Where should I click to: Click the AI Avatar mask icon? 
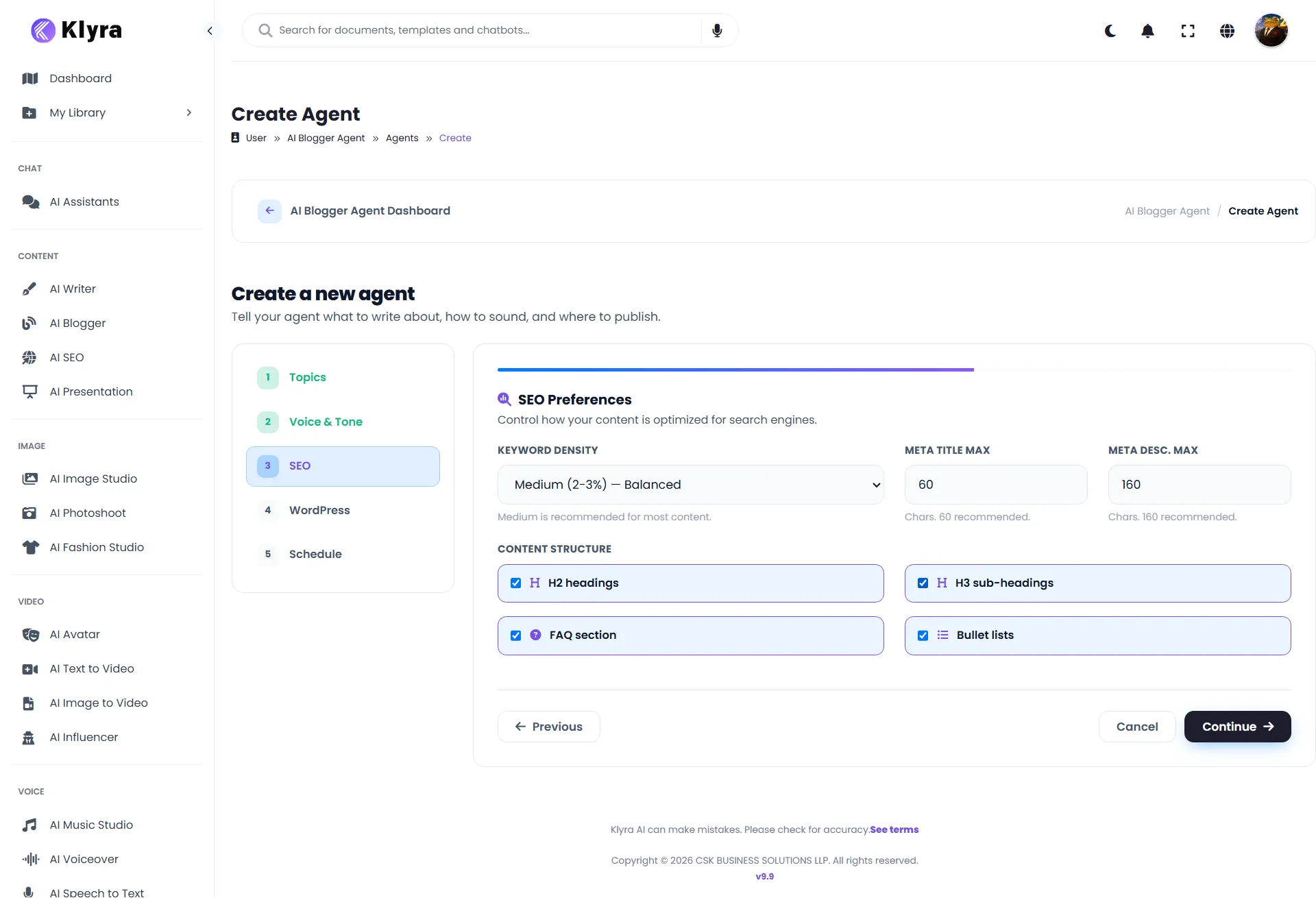[30, 634]
